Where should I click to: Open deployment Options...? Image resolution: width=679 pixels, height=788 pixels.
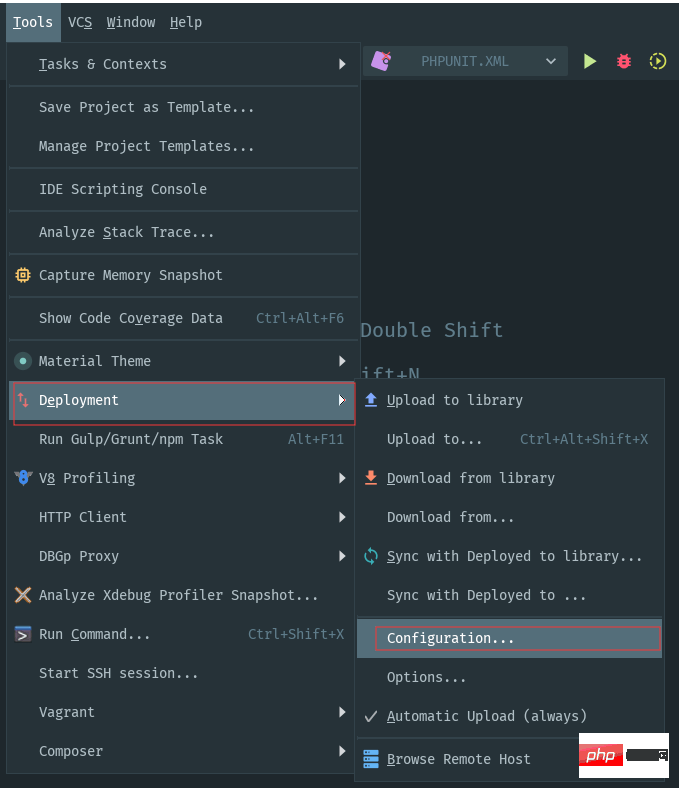click(x=510, y=677)
